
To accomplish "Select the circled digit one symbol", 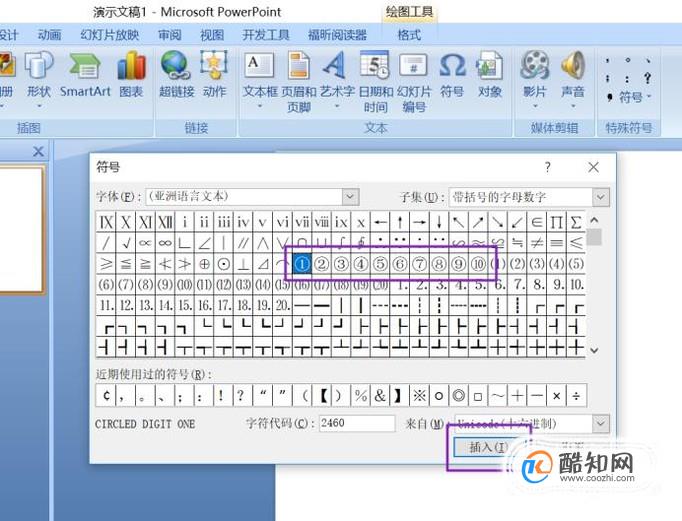I will pos(302,264).
